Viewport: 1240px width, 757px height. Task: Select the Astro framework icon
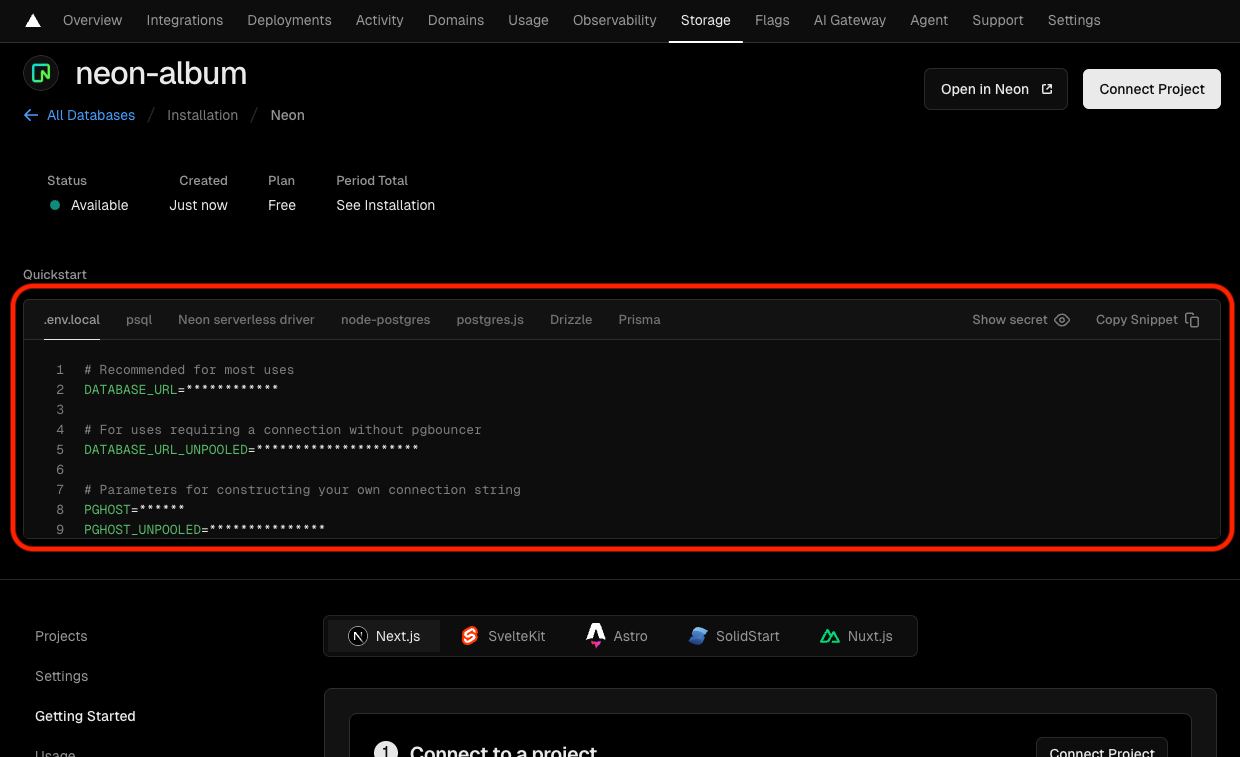point(594,635)
